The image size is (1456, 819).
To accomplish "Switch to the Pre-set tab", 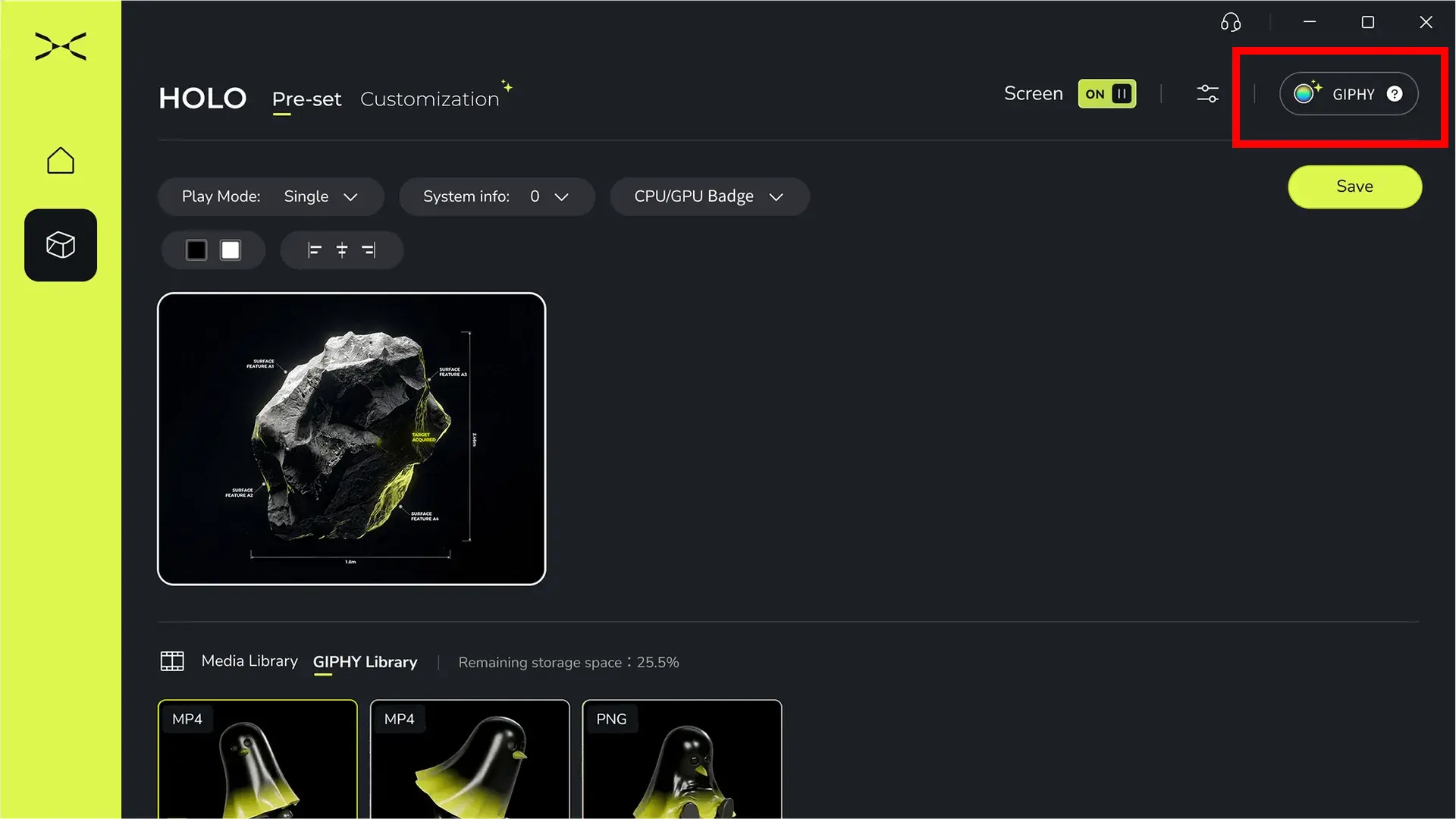I will tap(306, 99).
